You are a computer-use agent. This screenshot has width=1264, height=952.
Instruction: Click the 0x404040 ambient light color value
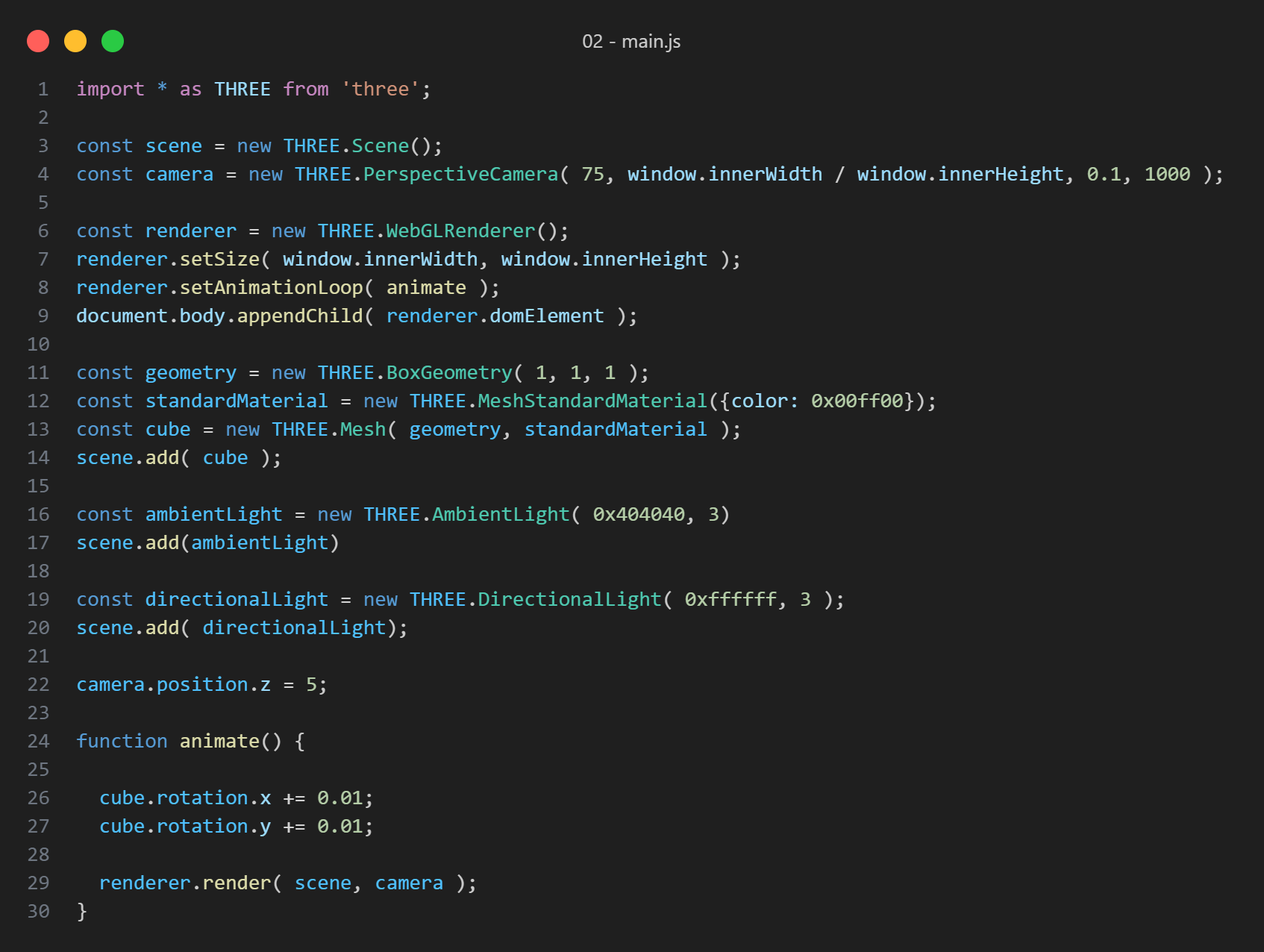pyautogui.click(x=639, y=515)
